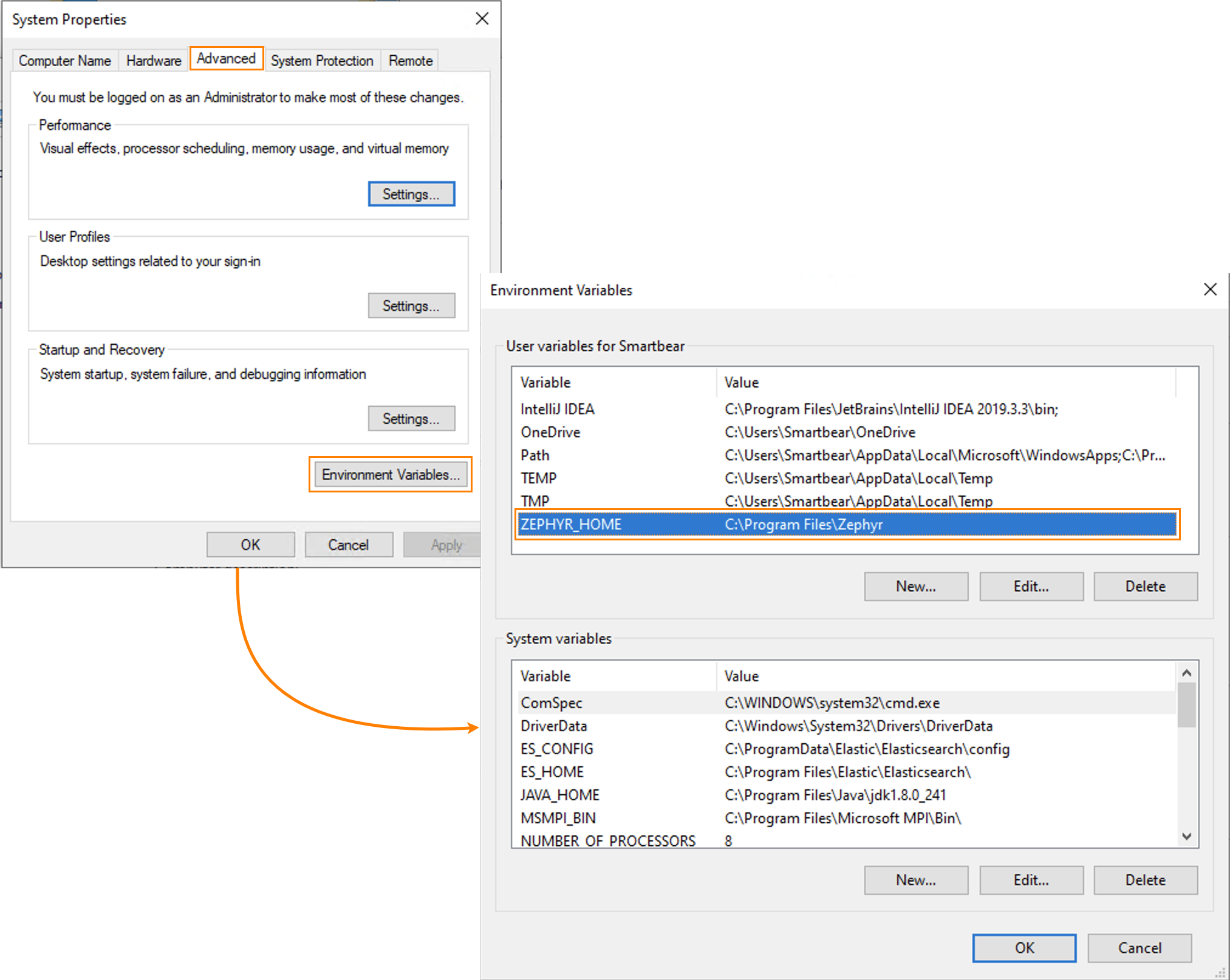
Task: Open Performance Settings
Action: click(411, 194)
